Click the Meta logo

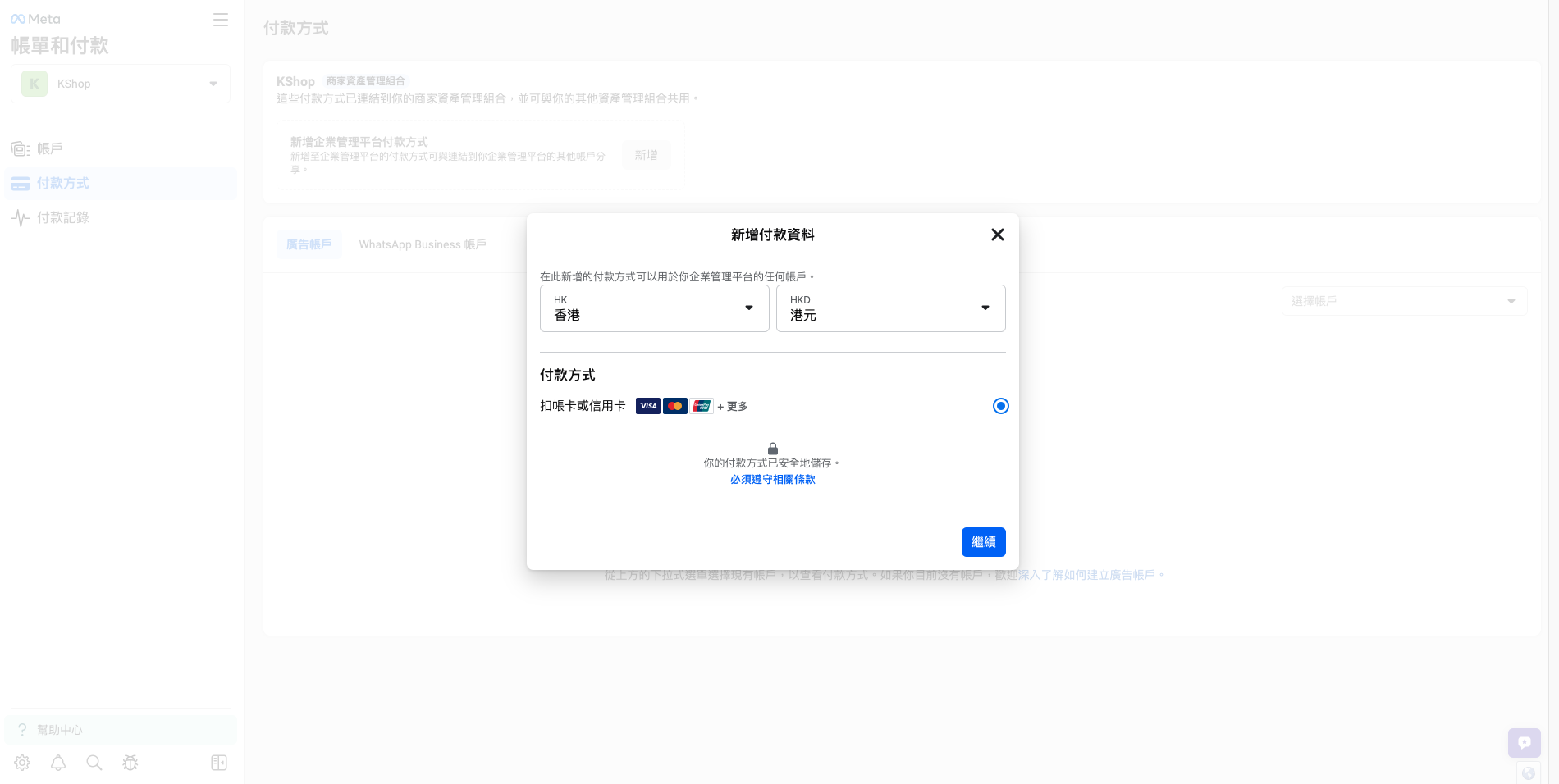pos(35,19)
